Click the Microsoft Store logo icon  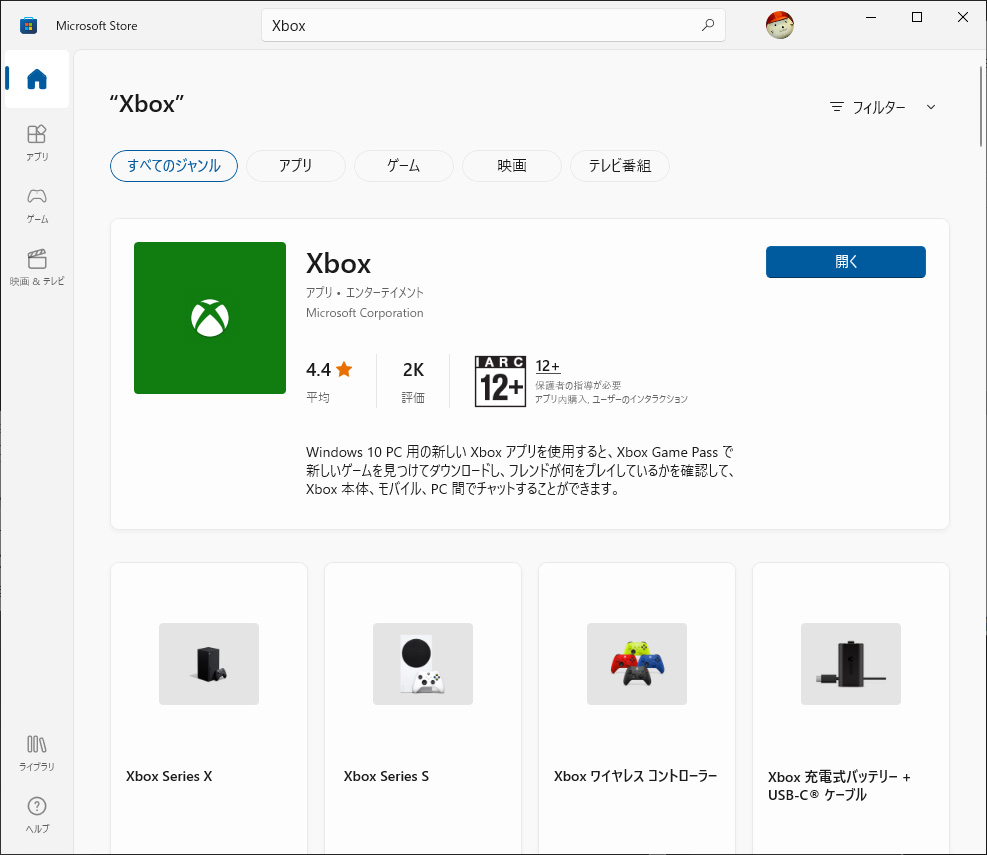[28, 25]
